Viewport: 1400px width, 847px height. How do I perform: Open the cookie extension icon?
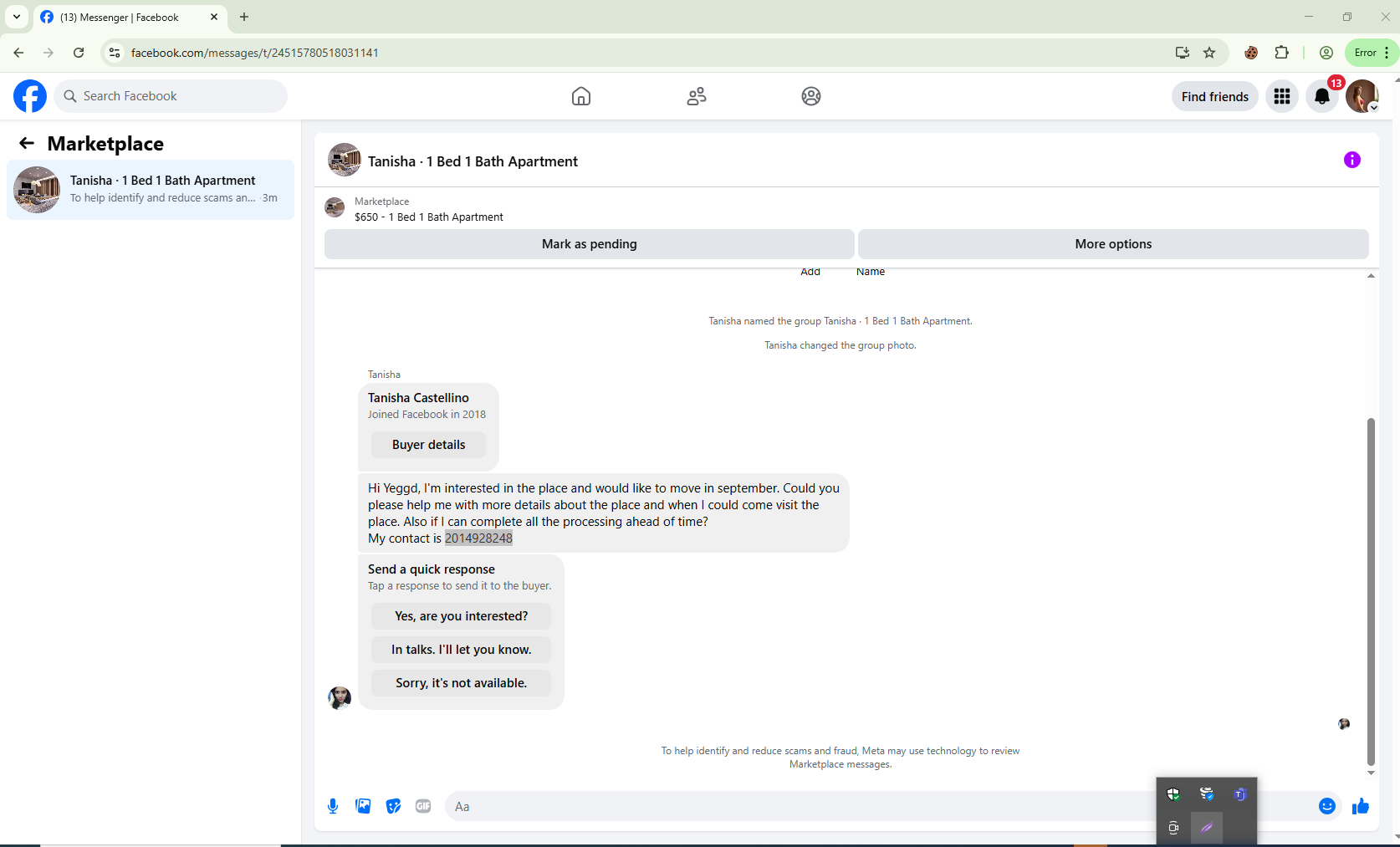pyautogui.click(x=1251, y=53)
